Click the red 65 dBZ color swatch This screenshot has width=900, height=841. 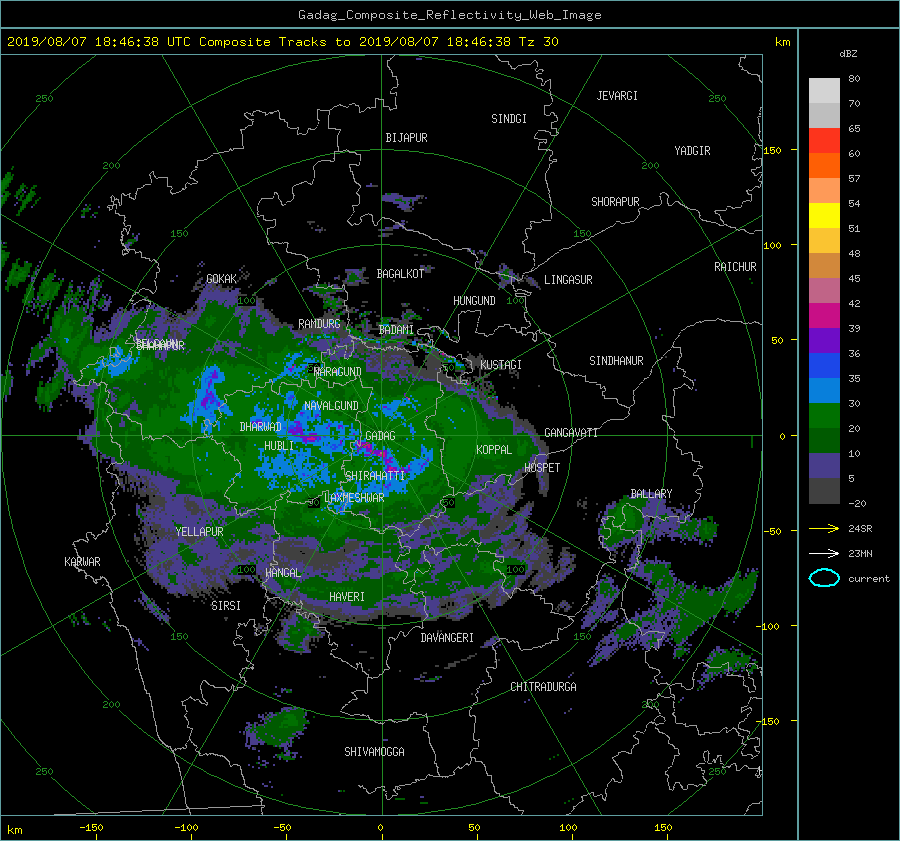[824, 140]
